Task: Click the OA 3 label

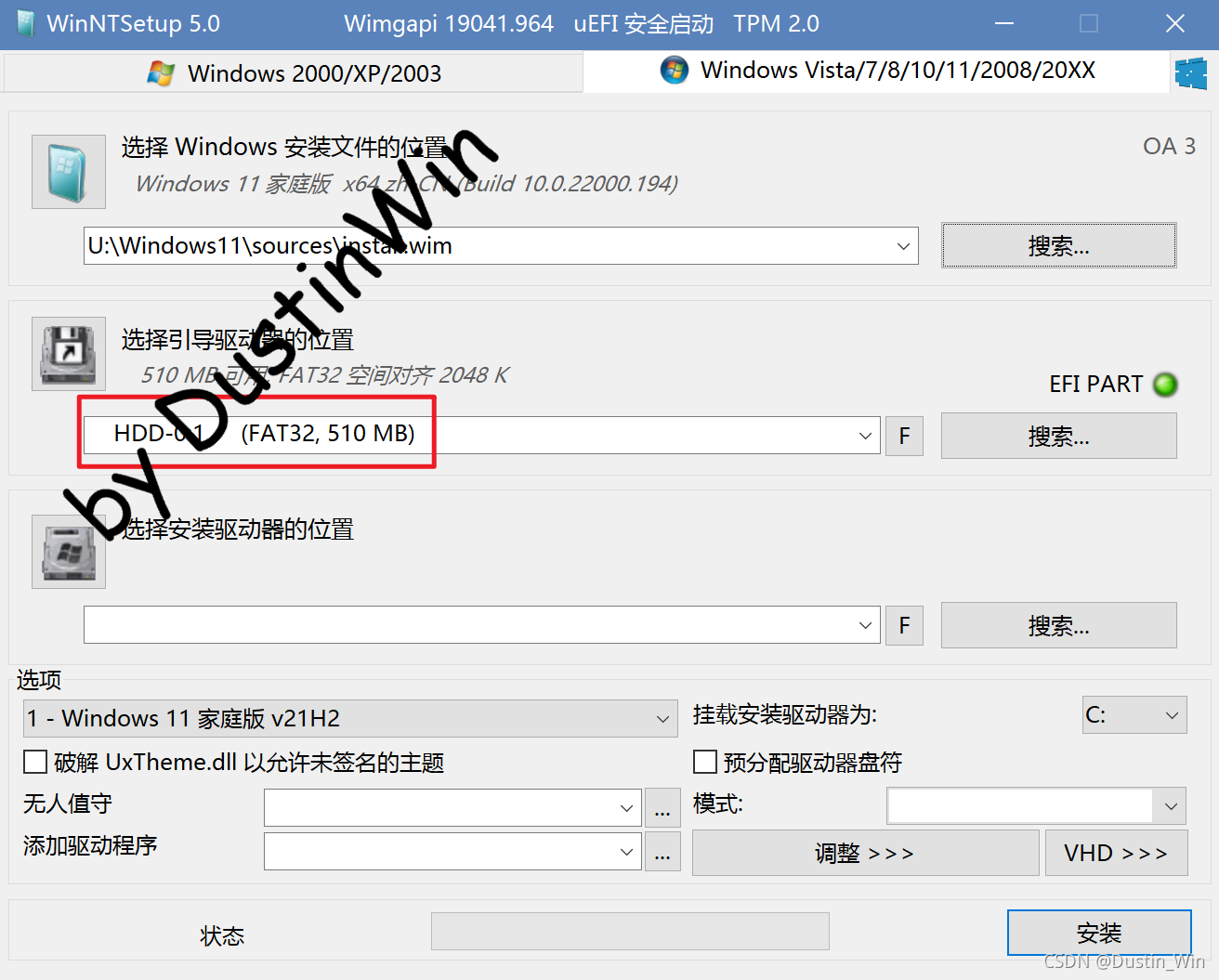Action: pos(1169,146)
